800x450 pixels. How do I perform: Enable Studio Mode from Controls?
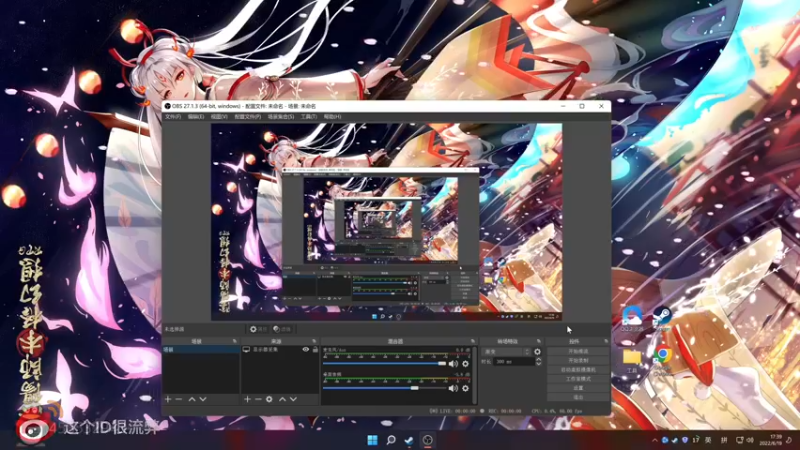578,379
